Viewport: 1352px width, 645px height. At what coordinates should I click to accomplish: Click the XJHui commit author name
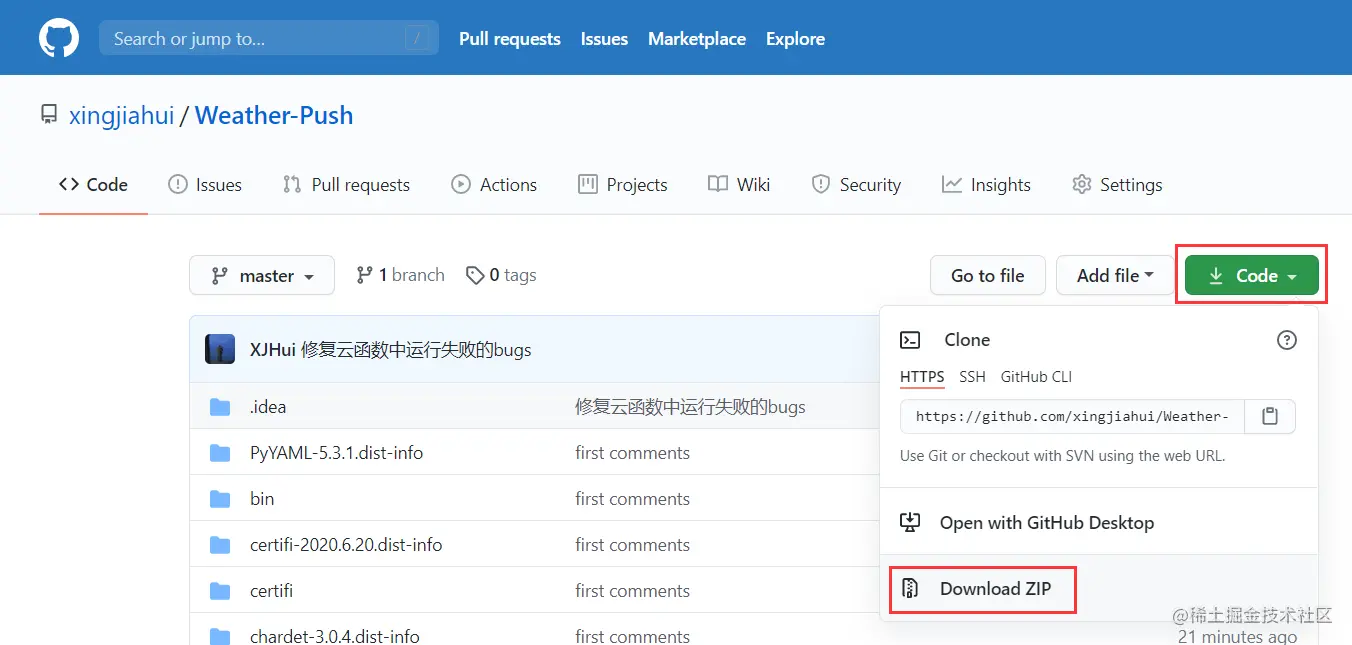pos(272,350)
